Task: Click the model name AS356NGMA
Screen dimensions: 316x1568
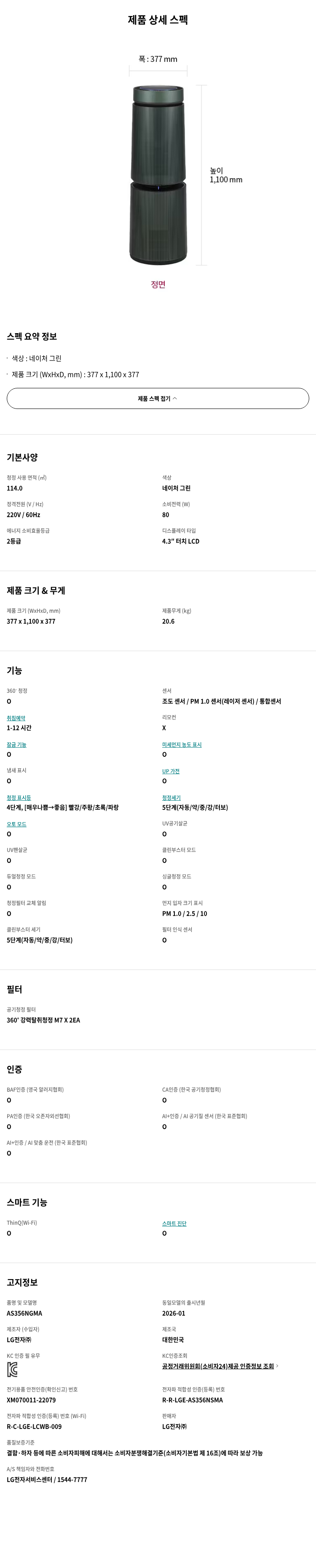Action: [24, 1313]
